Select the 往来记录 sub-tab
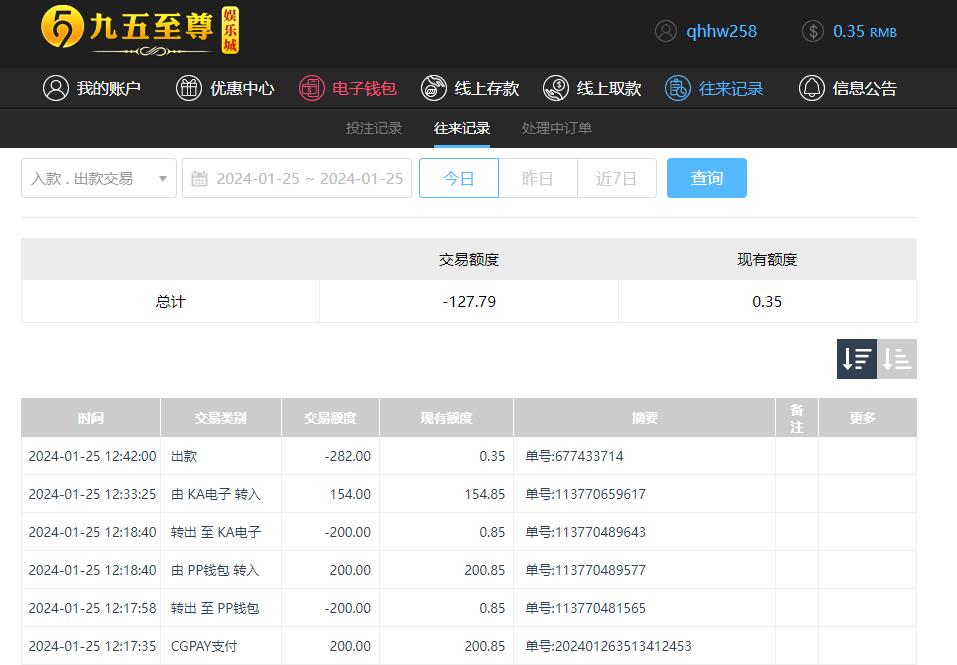957x665 pixels. point(462,128)
